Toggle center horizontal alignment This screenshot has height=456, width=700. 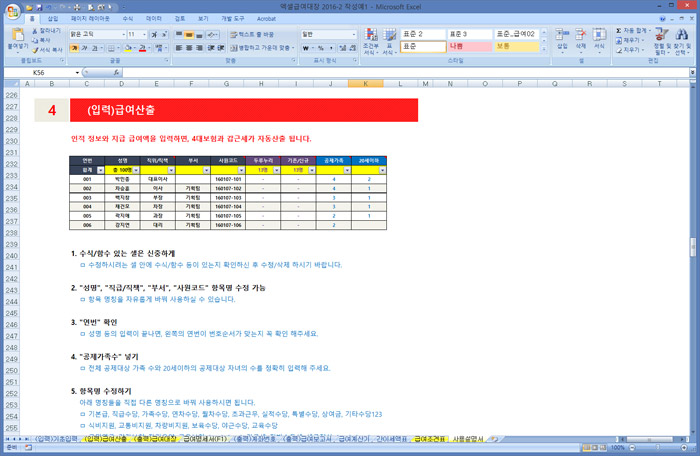click(x=189, y=48)
